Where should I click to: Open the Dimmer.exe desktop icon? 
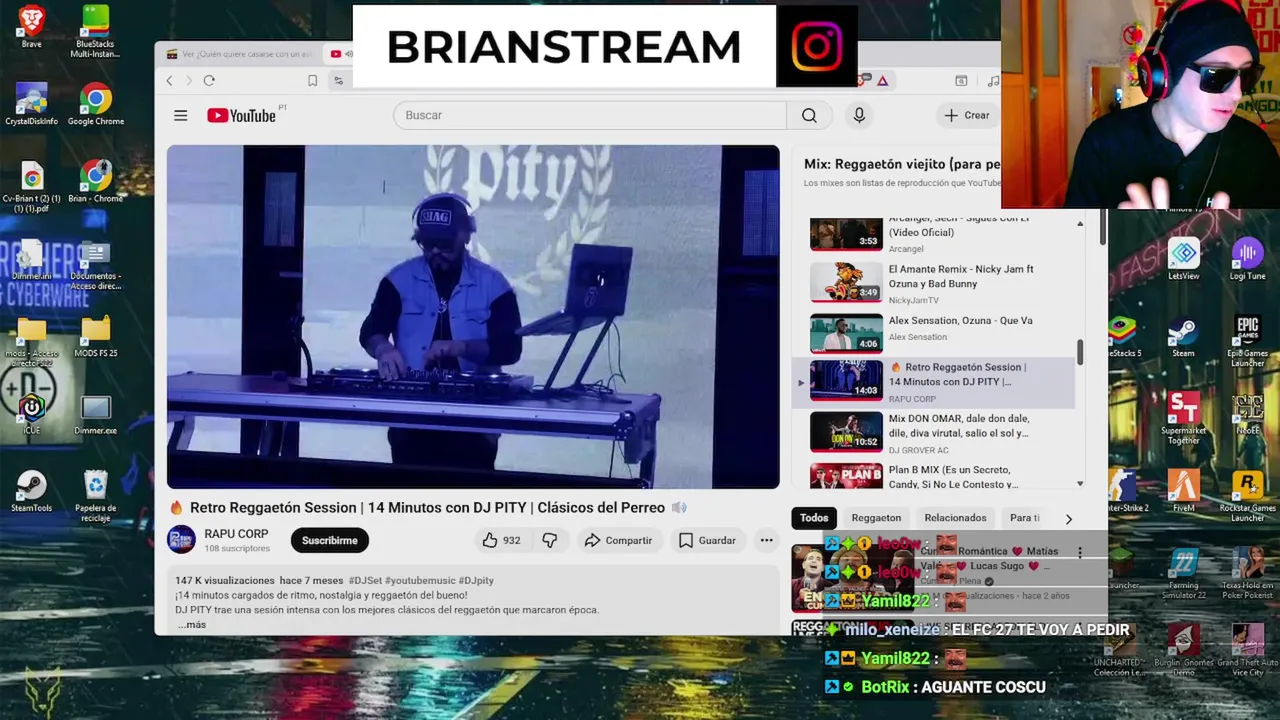[95, 413]
